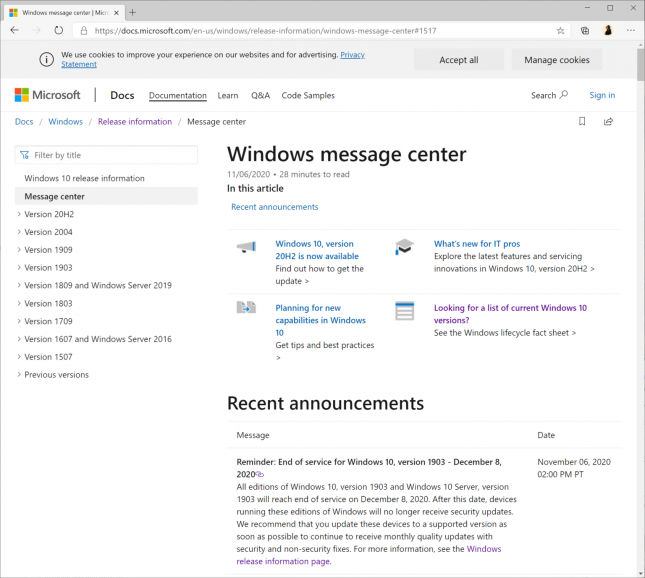Open the Privacy Statement link
This screenshot has width=645, height=578.
[x=353, y=55]
